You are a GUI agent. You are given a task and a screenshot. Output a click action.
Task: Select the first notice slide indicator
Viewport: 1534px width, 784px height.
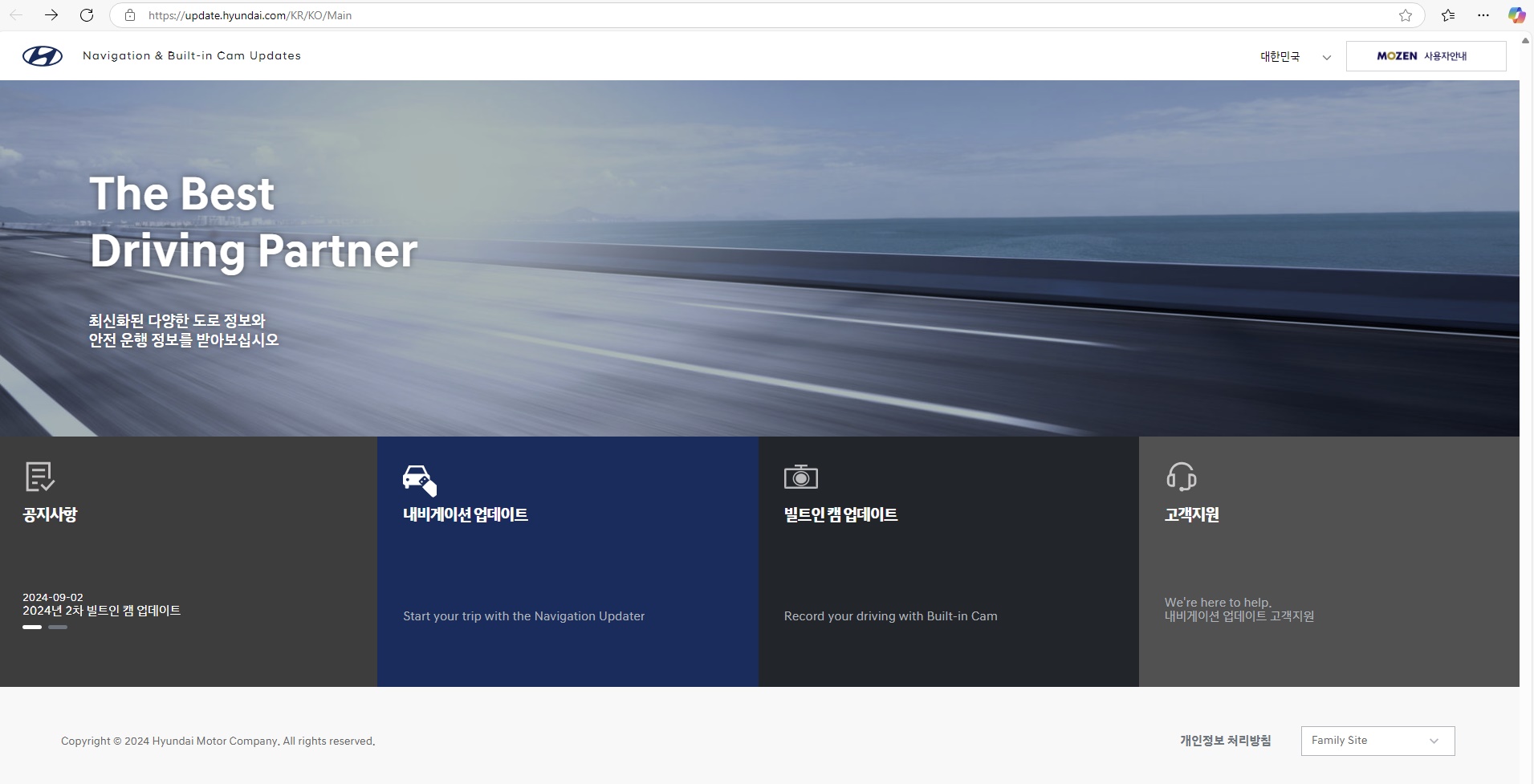(x=32, y=628)
